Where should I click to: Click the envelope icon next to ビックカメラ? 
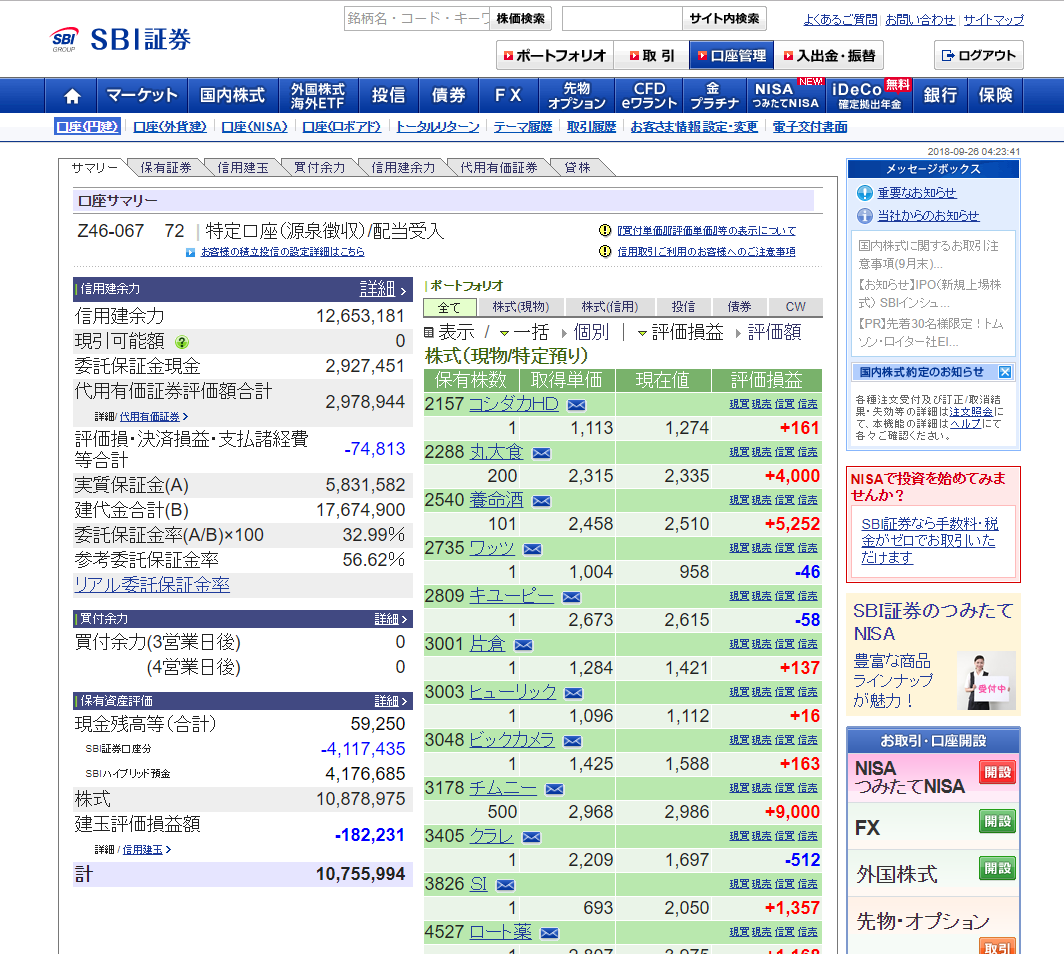tap(572, 742)
